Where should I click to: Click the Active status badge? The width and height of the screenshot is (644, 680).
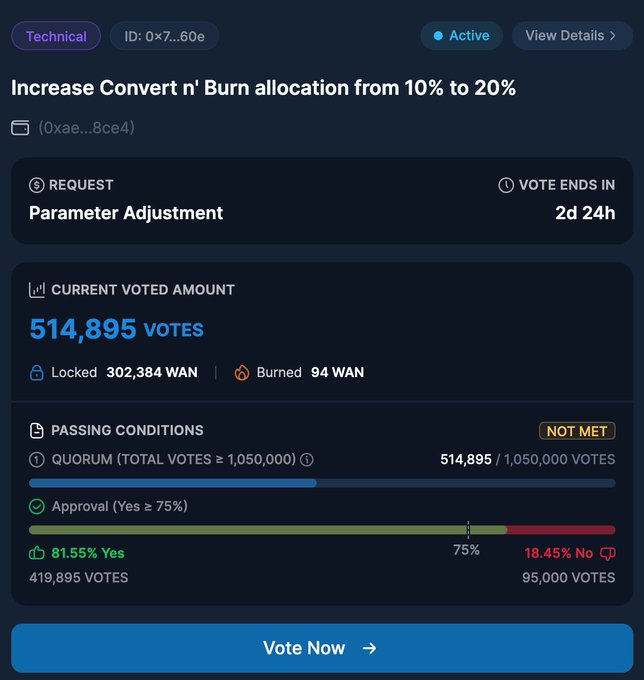click(461, 36)
